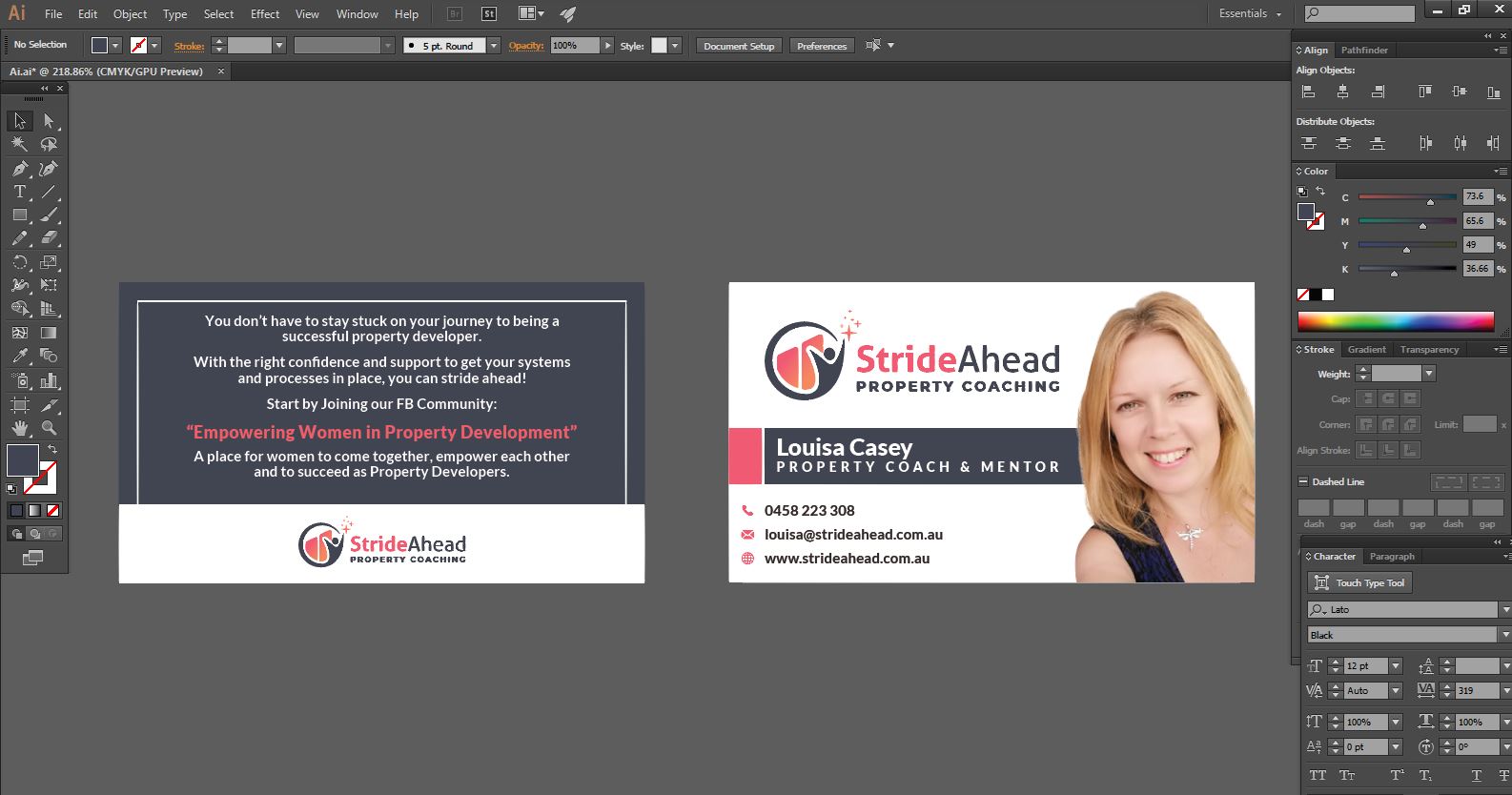The image size is (1512, 795).
Task: Select the Scale tool
Action: 49,262
